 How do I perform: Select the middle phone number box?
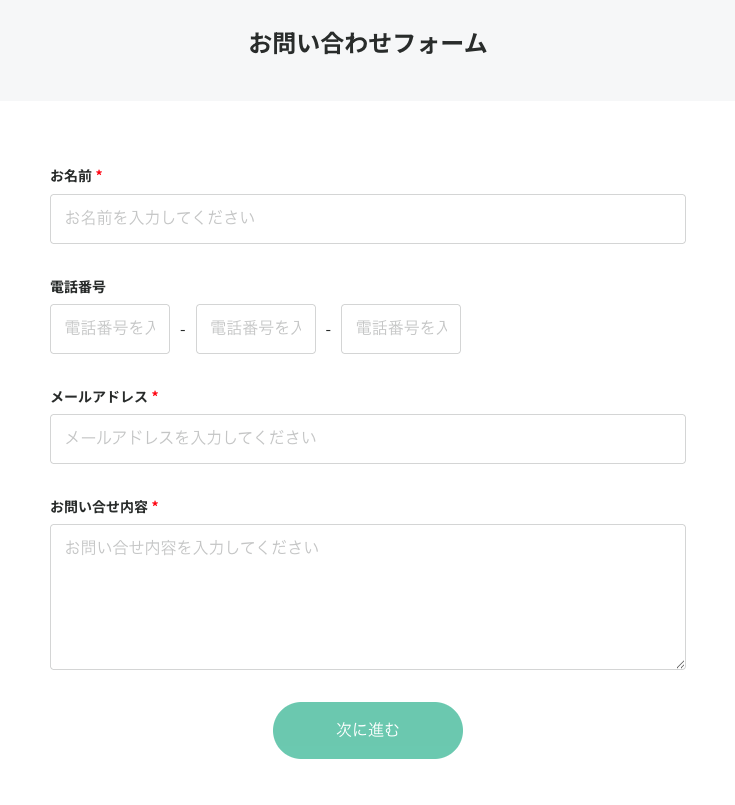(256, 329)
